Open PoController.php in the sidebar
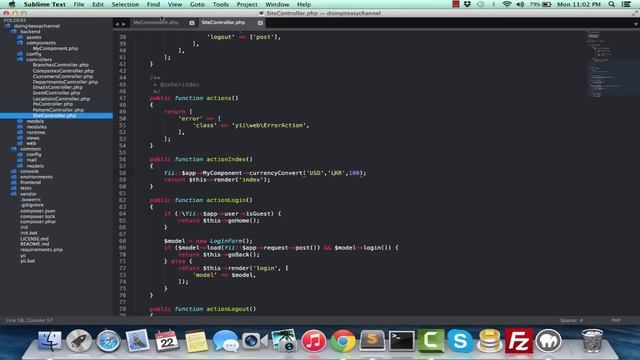This screenshot has width=640, height=360. pos(52,104)
